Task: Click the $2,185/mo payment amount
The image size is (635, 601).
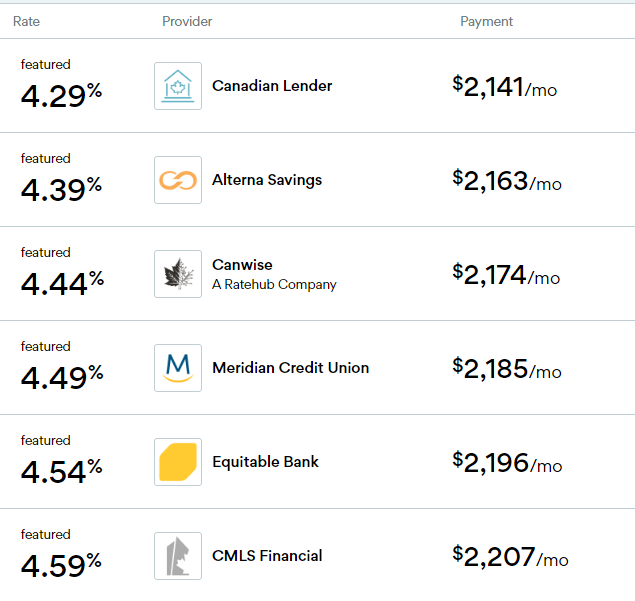Action: click(507, 369)
